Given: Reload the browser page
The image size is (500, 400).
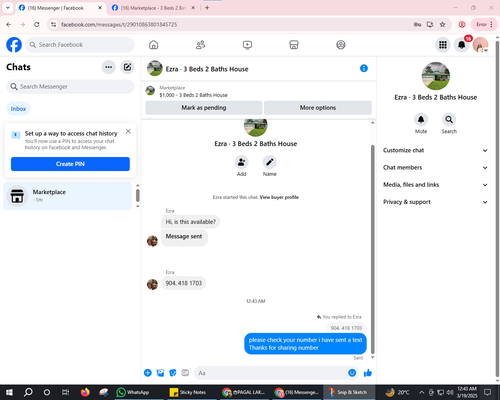Looking at the screenshot, I should (x=37, y=24).
